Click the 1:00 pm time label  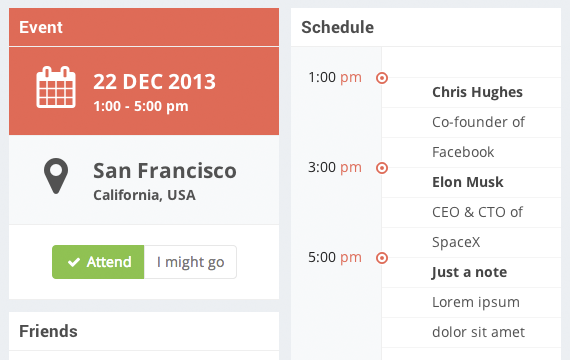click(x=335, y=77)
